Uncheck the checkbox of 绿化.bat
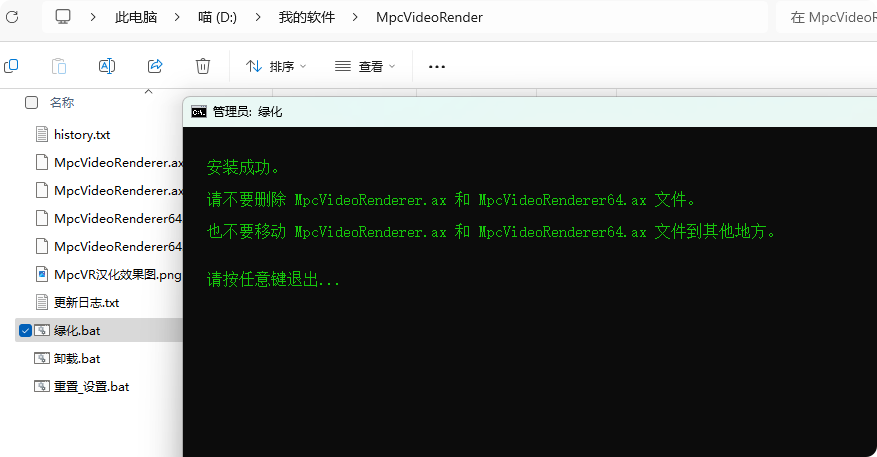The width and height of the screenshot is (877, 457). pyautogui.click(x=25, y=331)
